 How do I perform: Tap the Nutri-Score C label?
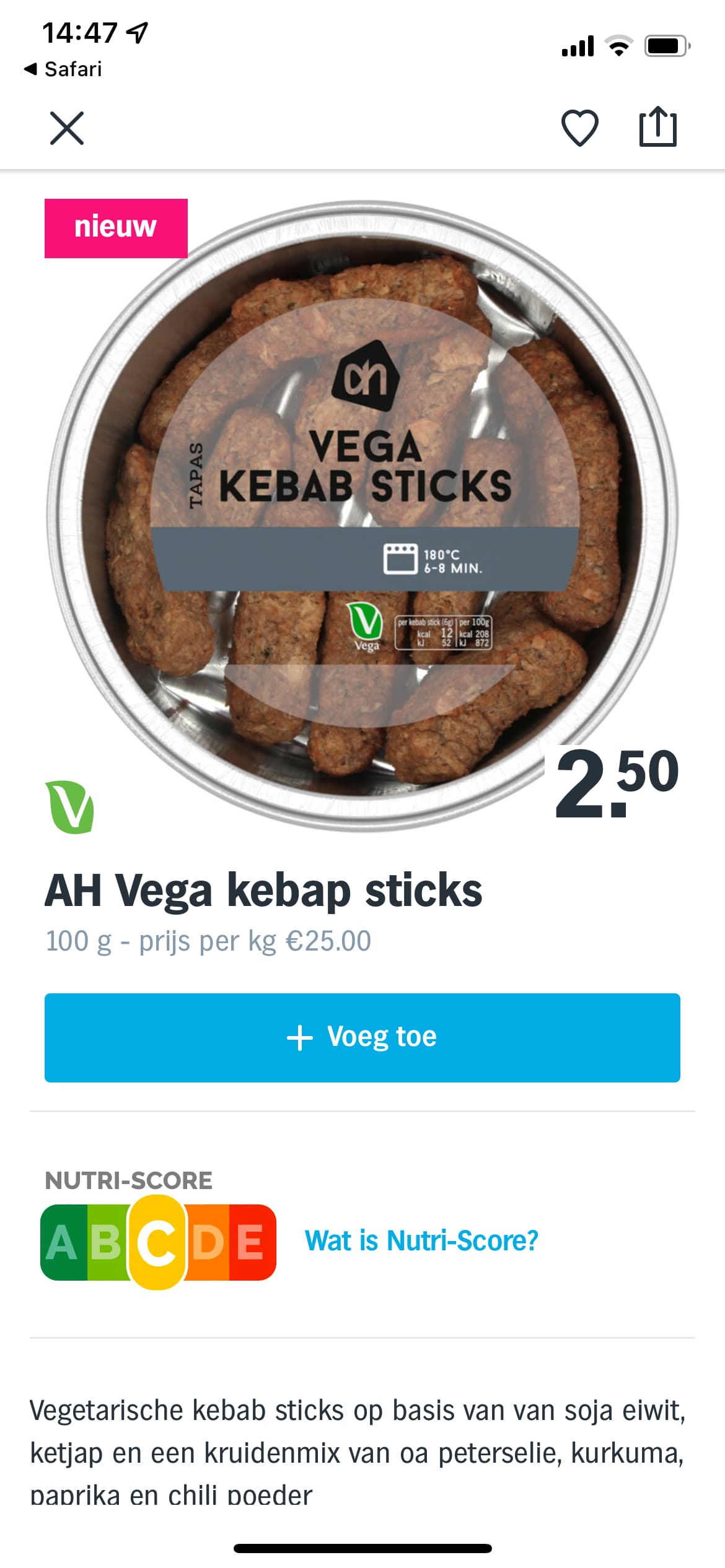[x=157, y=1242]
